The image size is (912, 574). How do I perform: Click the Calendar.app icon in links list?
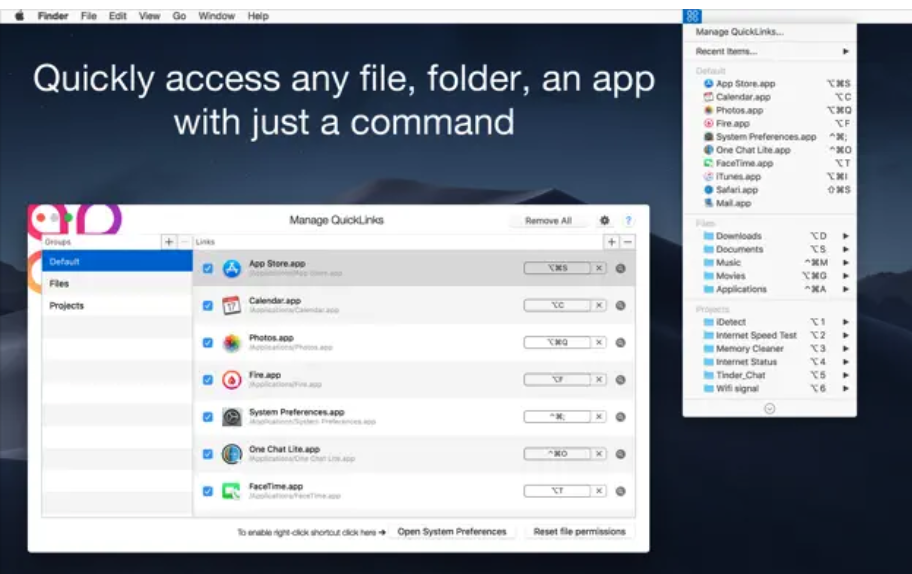click(231, 305)
